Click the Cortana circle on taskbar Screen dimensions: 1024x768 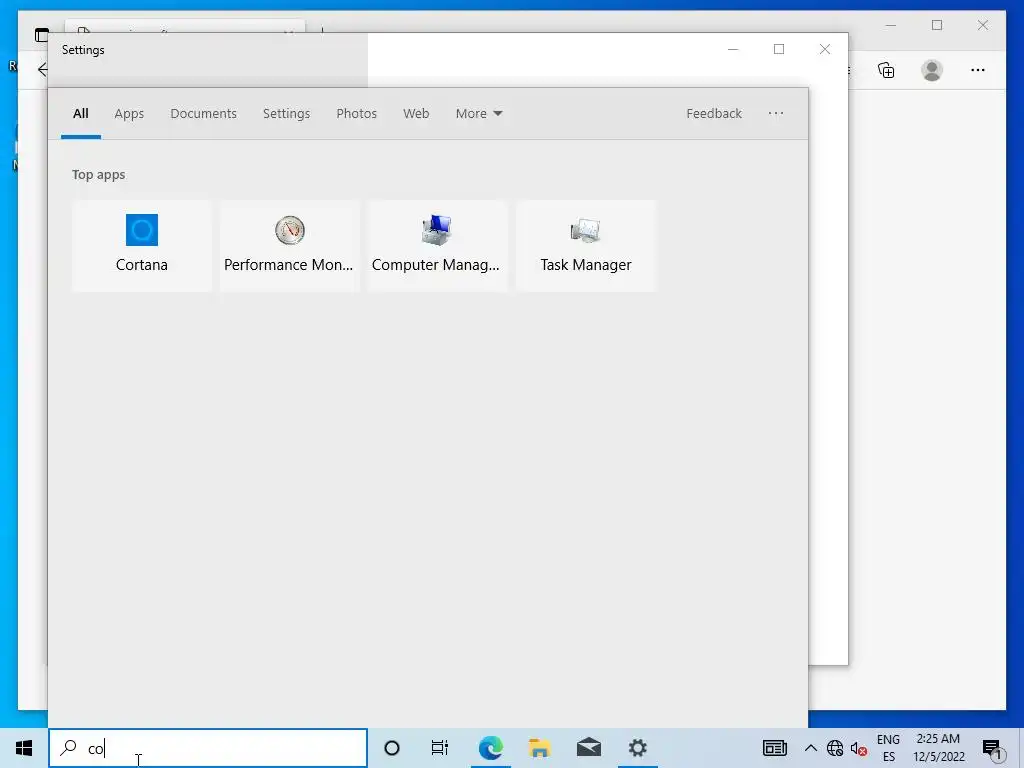392,748
